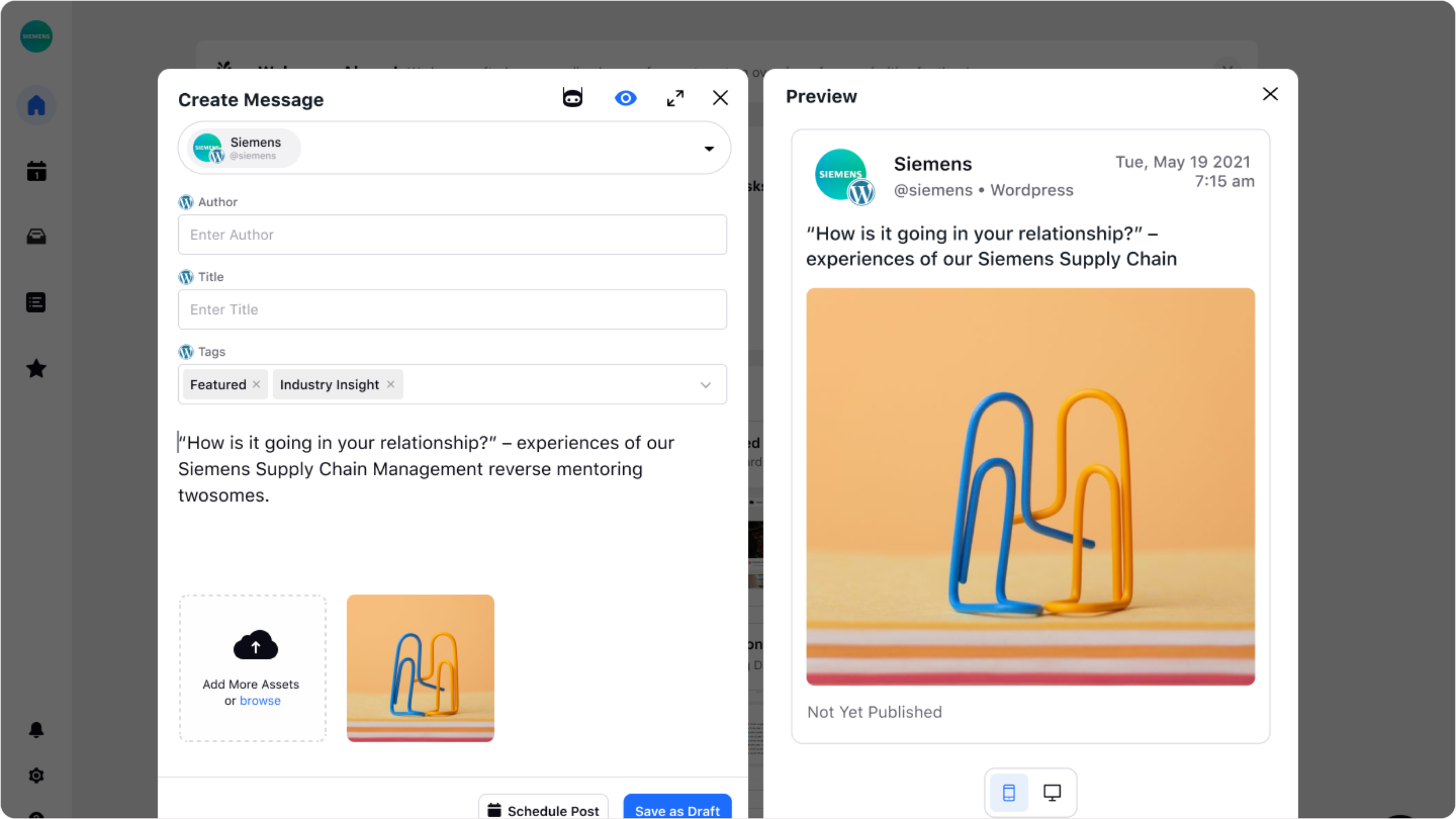Click the '@siemens • Wordpress' handle text
This screenshot has height=819, width=1456.
click(983, 190)
